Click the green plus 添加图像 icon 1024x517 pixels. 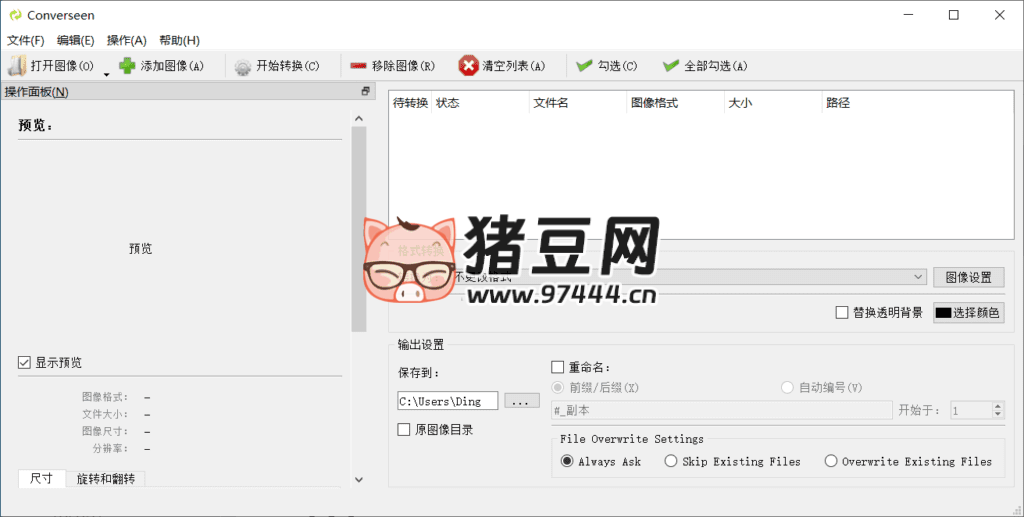(x=127, y=66)
